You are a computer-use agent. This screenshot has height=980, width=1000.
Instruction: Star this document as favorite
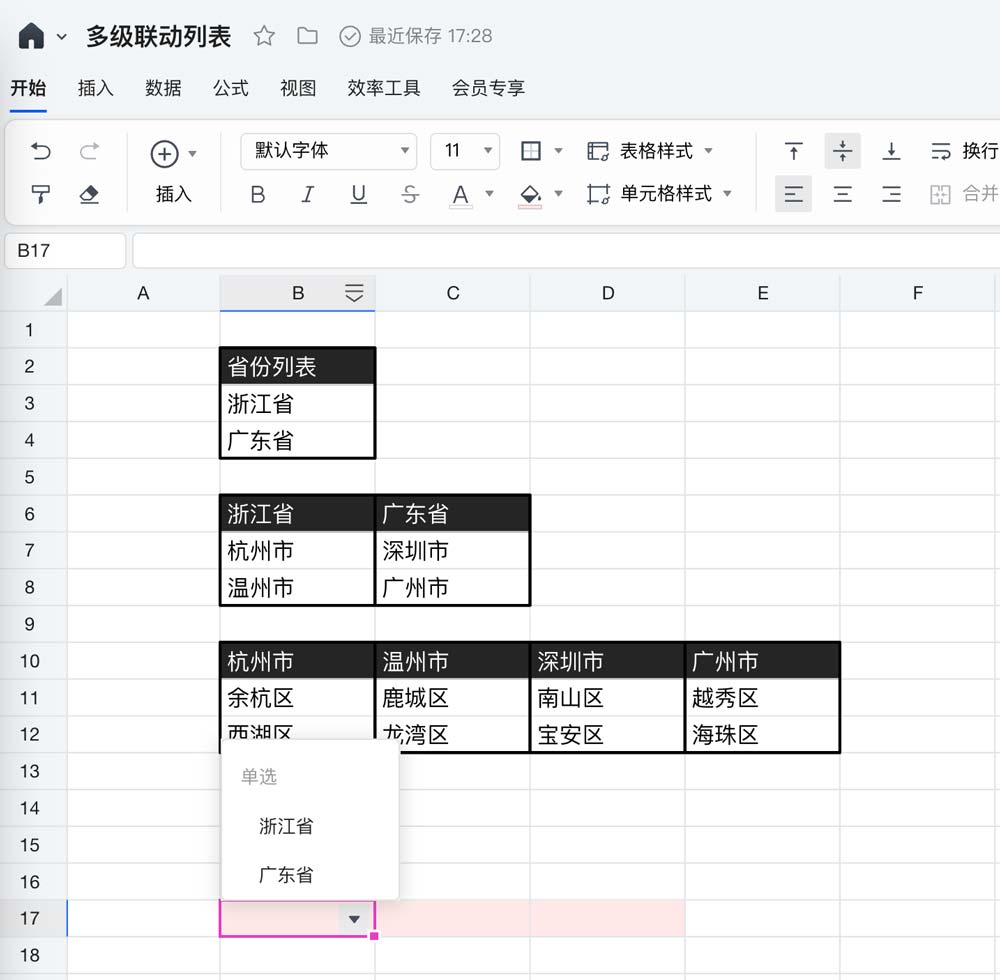point(264,36)
